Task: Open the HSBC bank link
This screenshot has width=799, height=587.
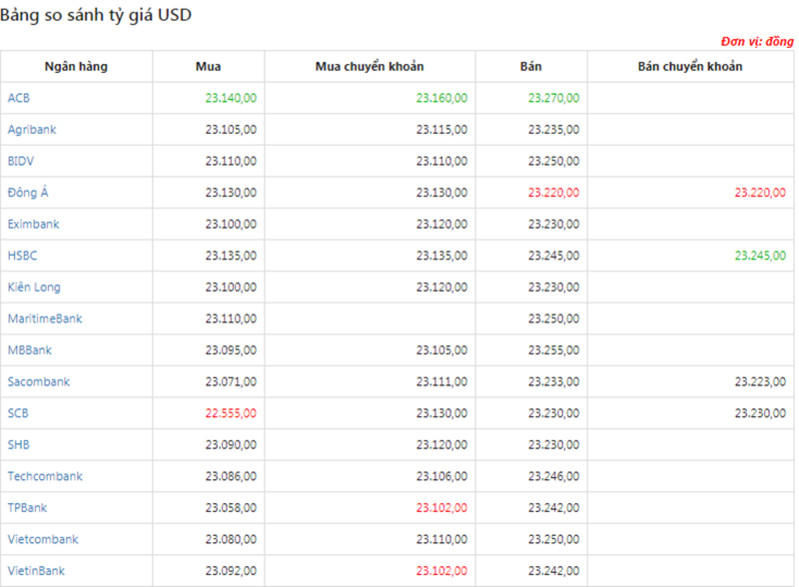Action: tap(22, 256)
